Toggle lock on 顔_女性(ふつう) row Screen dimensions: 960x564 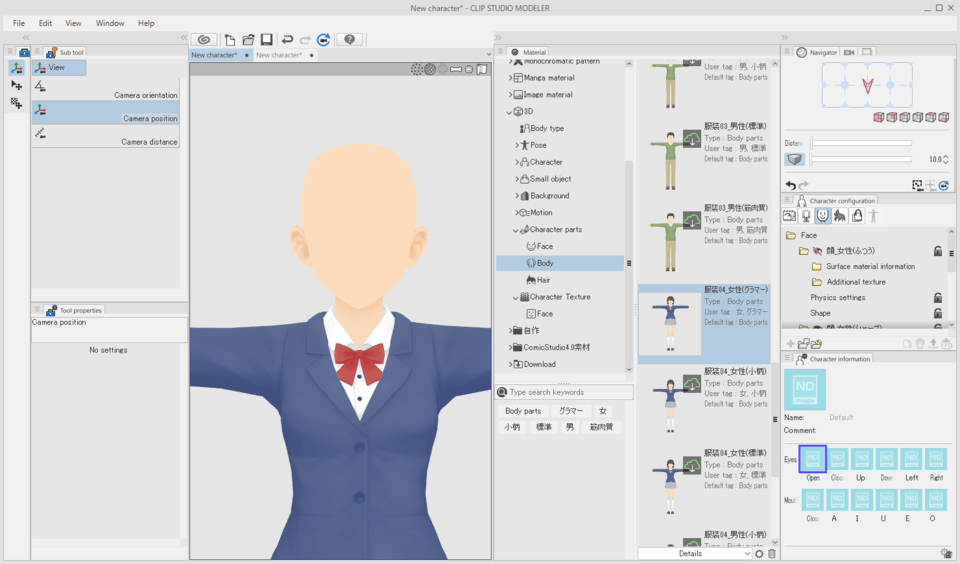[937, 251]
